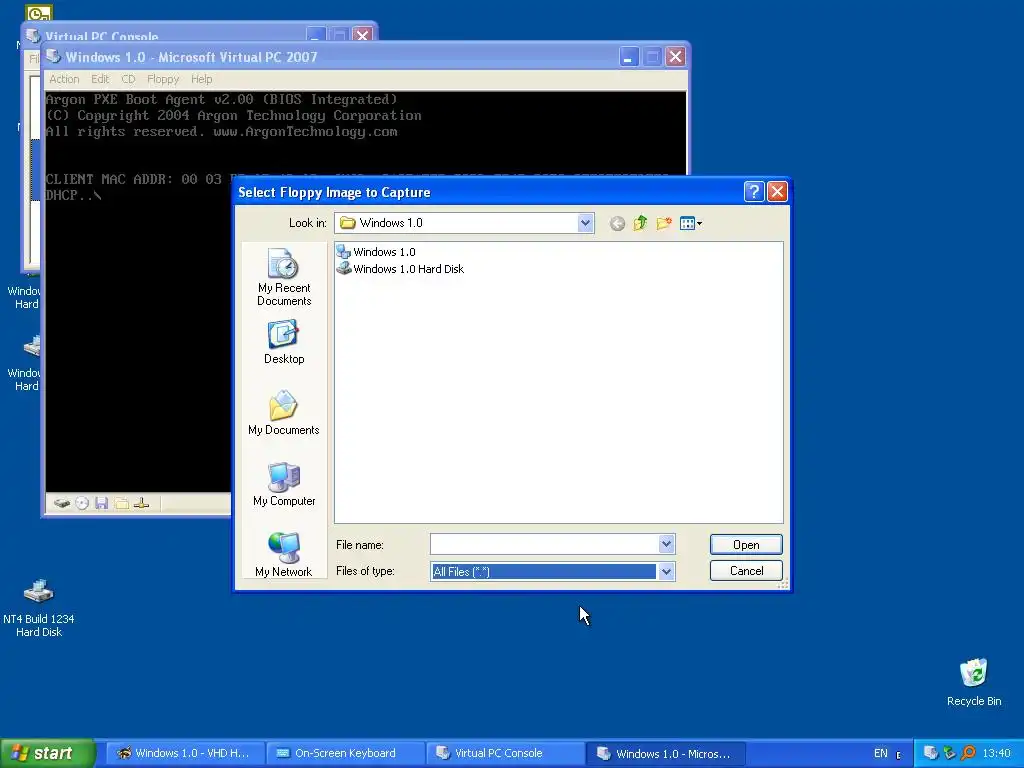This screenshot has width=1024, height=768.
Task: Click the EN language indicator in taskbar
Action: pos(880,753)
